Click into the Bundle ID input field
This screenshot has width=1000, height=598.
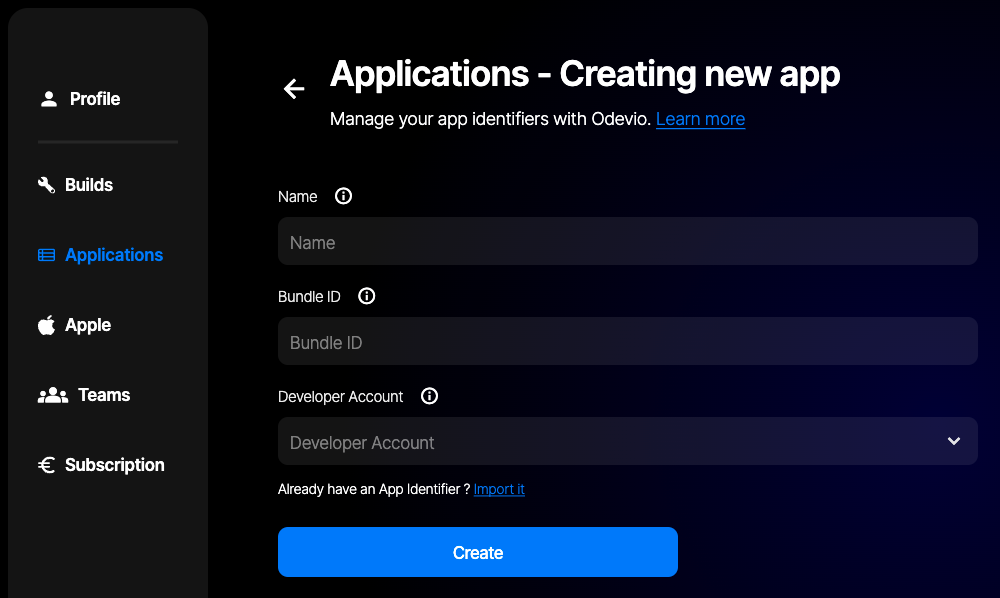tap(627, 341)
